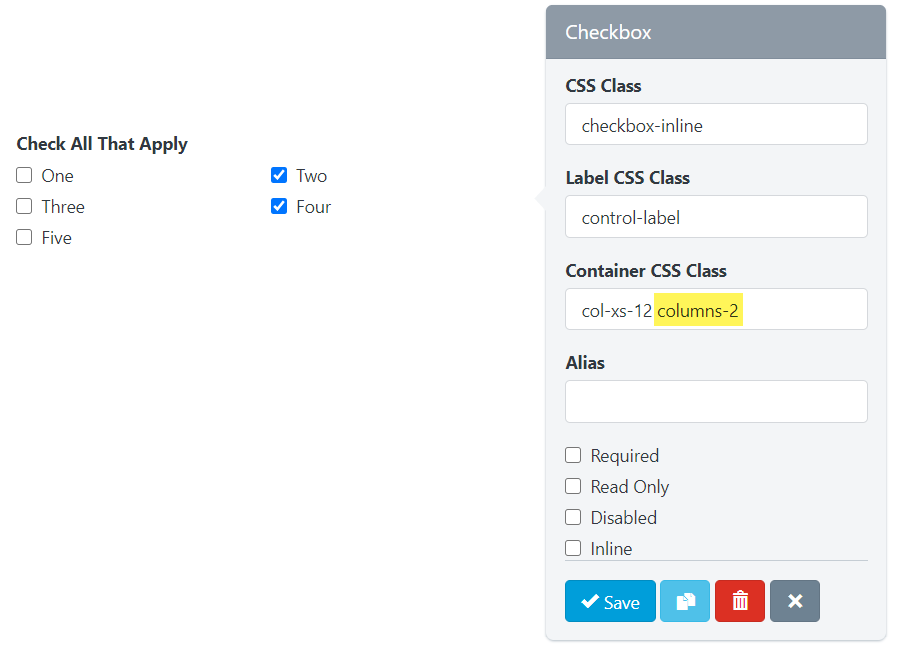Toggle the Inline checkbox
The width and height of the screenshot is (900, 655).
pos(573,548)
